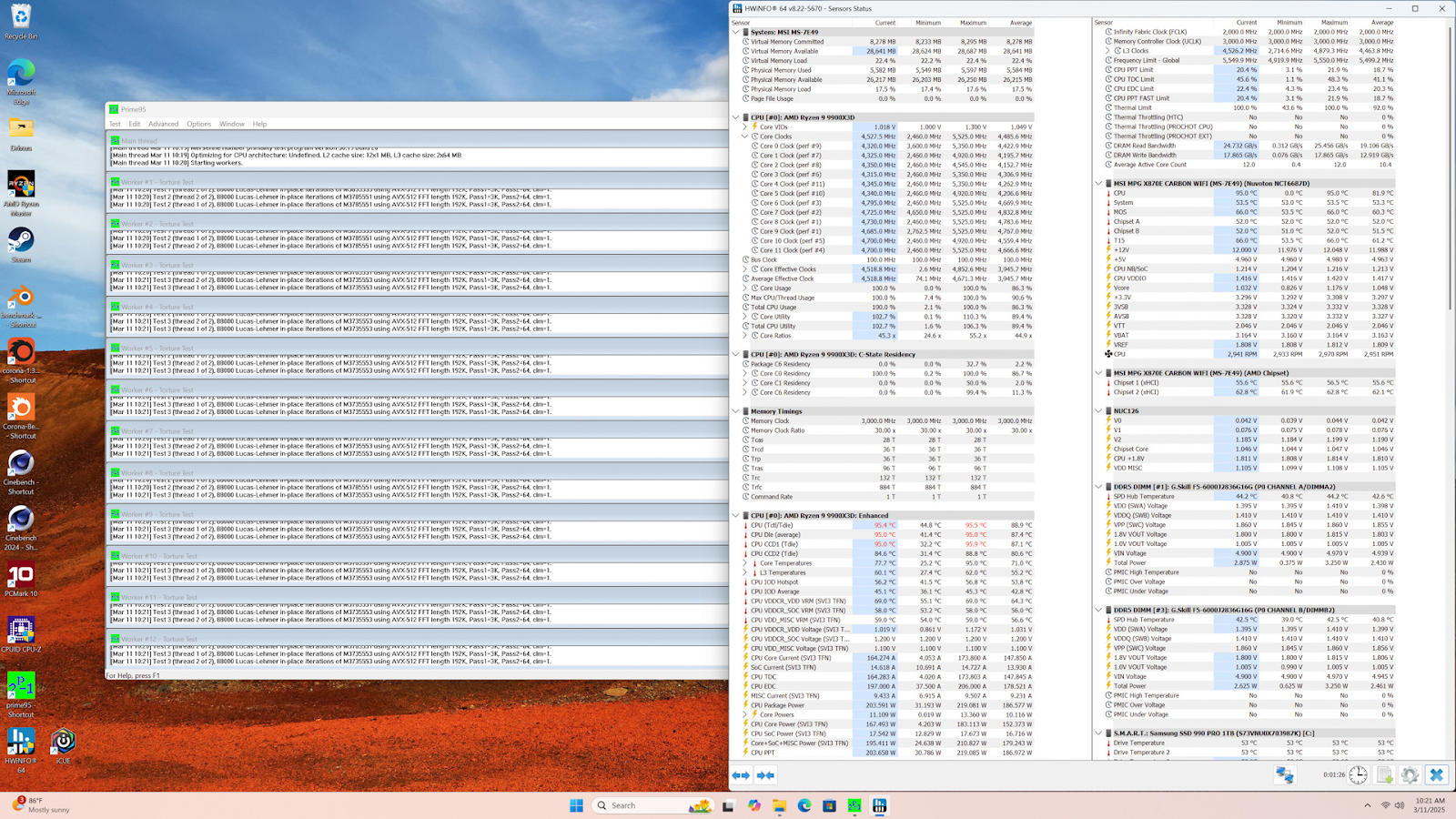The width and height of the screenshot is (1456, 819).
Task: Select the 'Infinity Fabric Clock (FCLK)' row
Action: [x=1250, y=32]
